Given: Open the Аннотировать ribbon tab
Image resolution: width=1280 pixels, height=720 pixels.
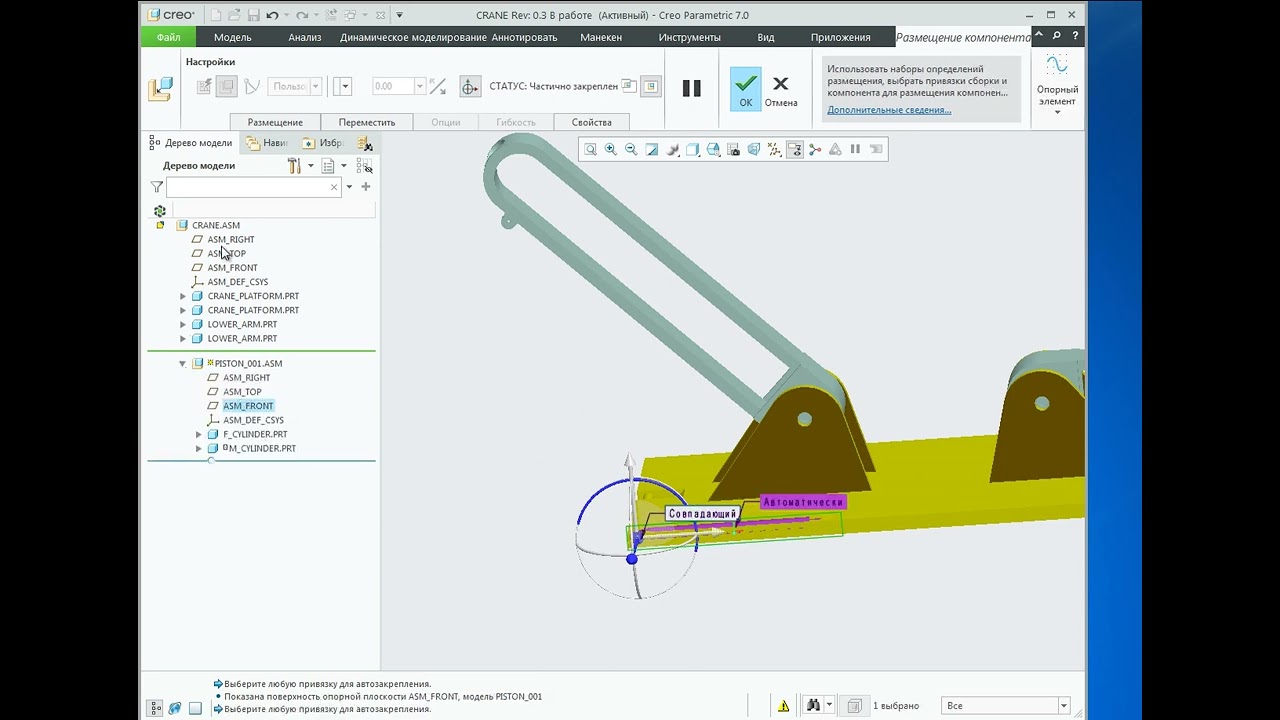Looking at the screenshot, I should [x=525, y=37].
